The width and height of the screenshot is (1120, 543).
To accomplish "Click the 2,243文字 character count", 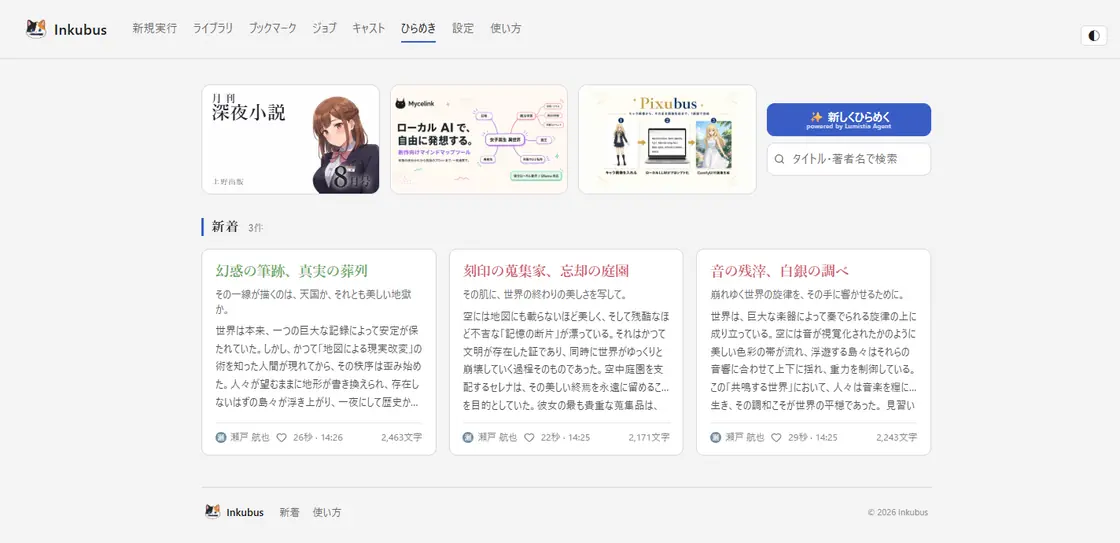I will [x=896, y=437].
